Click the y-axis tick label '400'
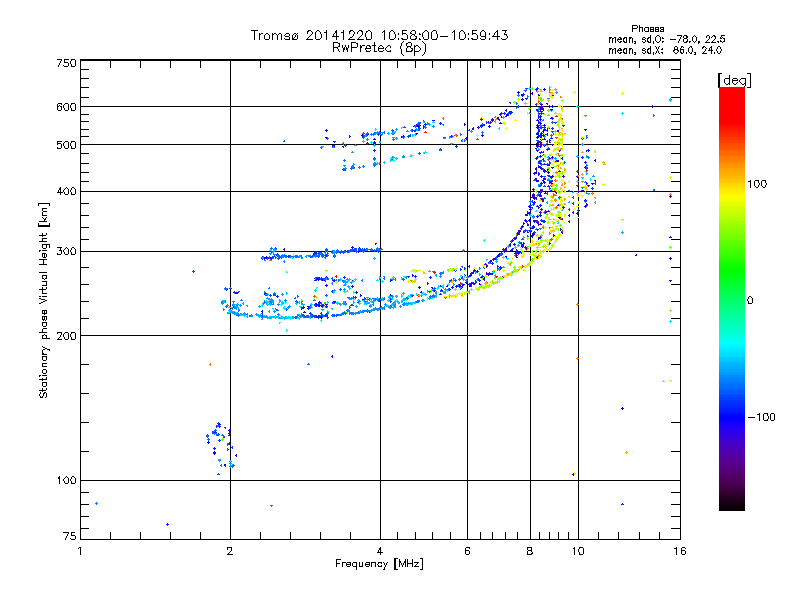Image resolution: width=800 pixels, height=600 pixels. pos(66,191)
